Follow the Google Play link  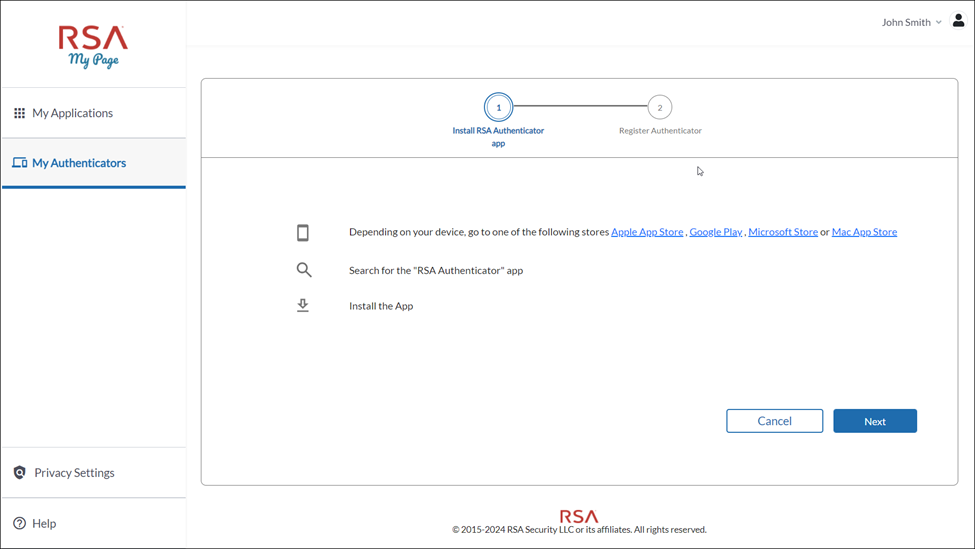pos(715,232)
